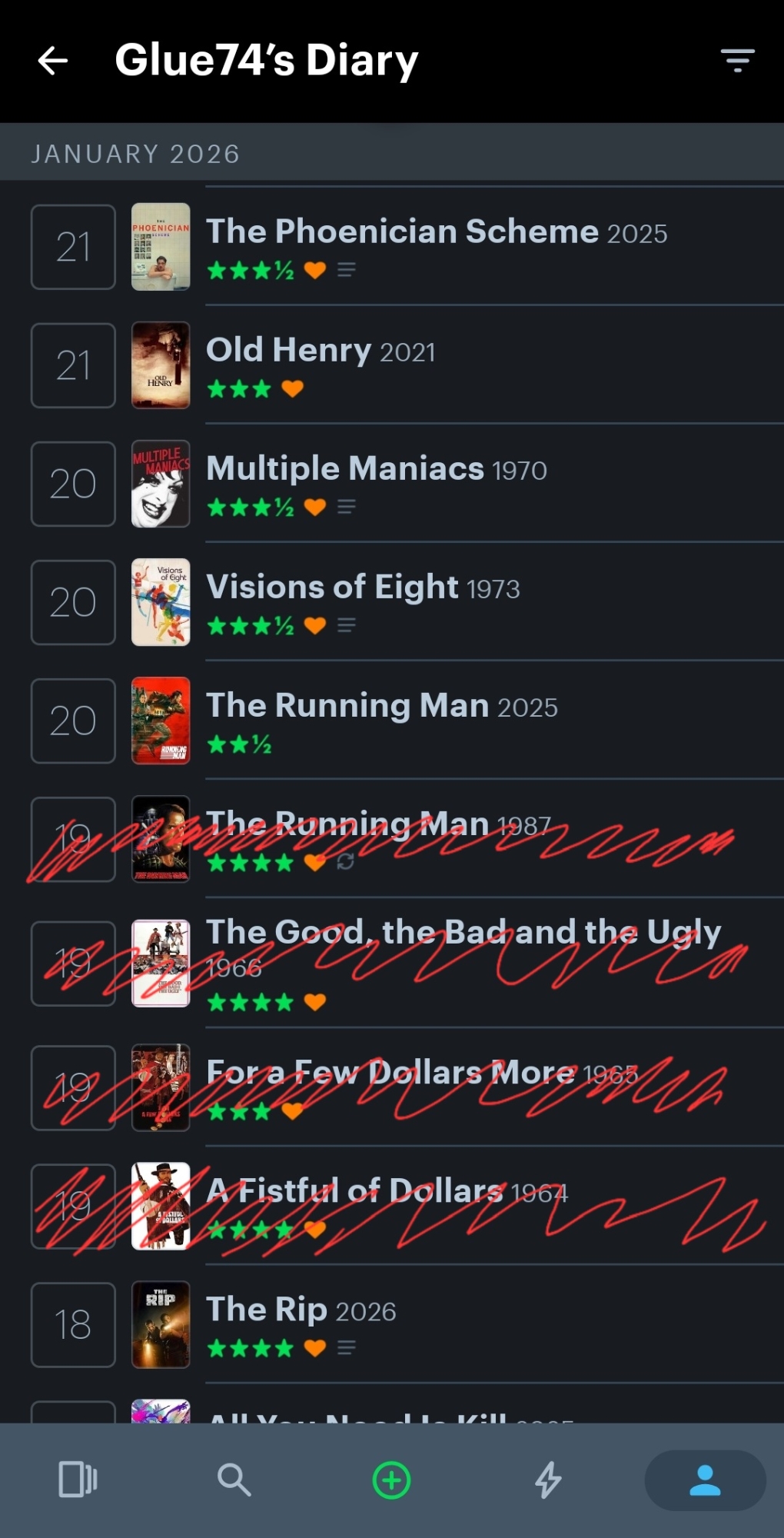Open The Running Man 2025 poster

(161, 721)
